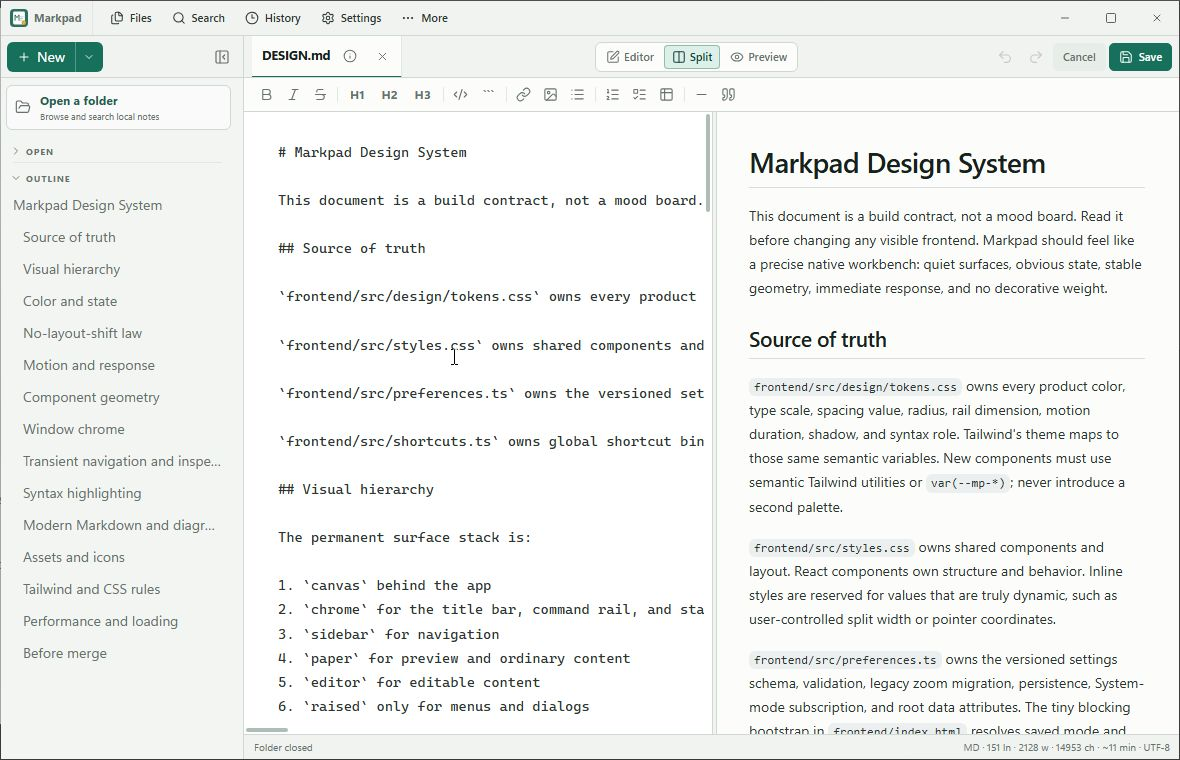Switch to Preview view mode

point(759,57)
